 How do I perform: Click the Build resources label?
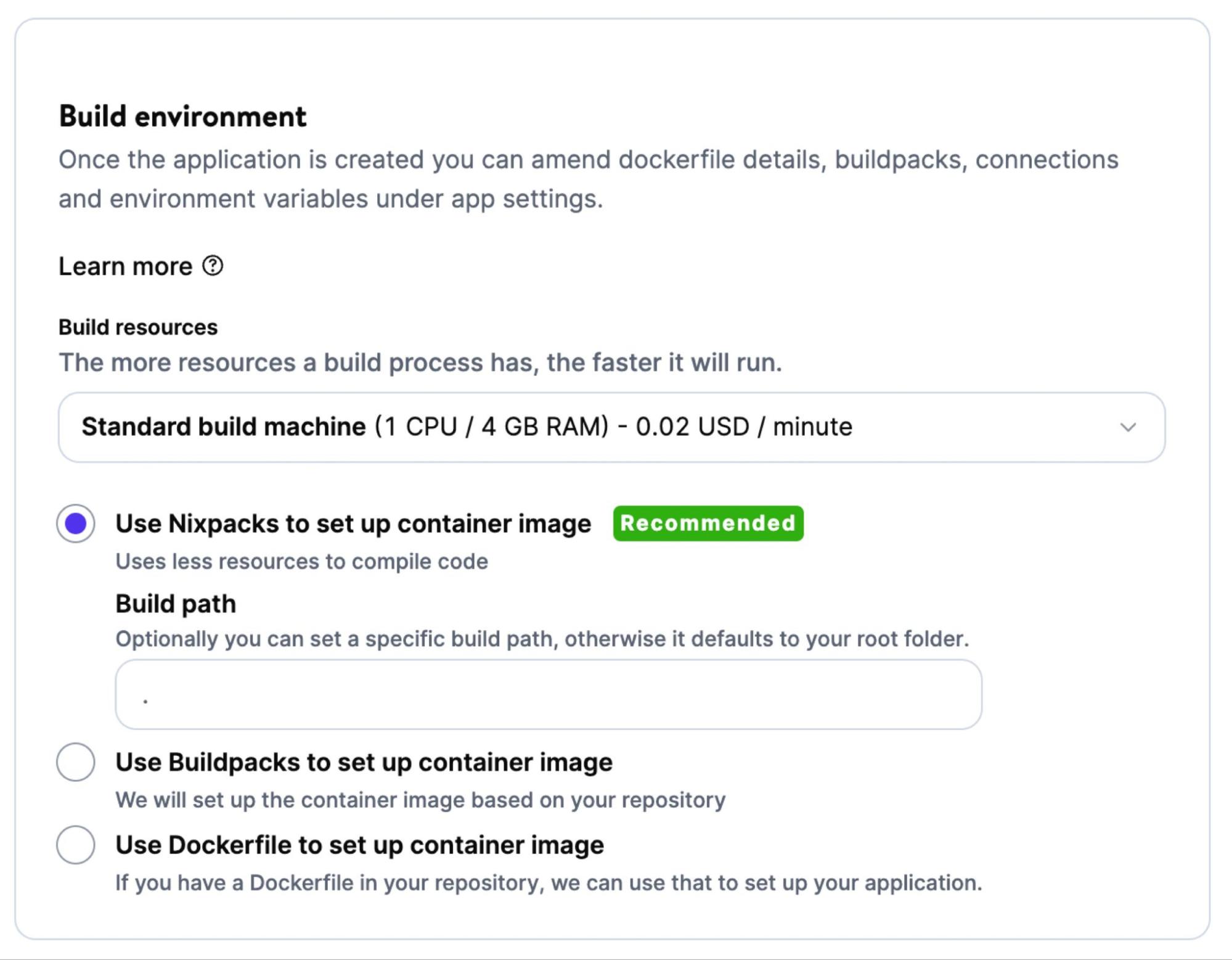[137, 326]
